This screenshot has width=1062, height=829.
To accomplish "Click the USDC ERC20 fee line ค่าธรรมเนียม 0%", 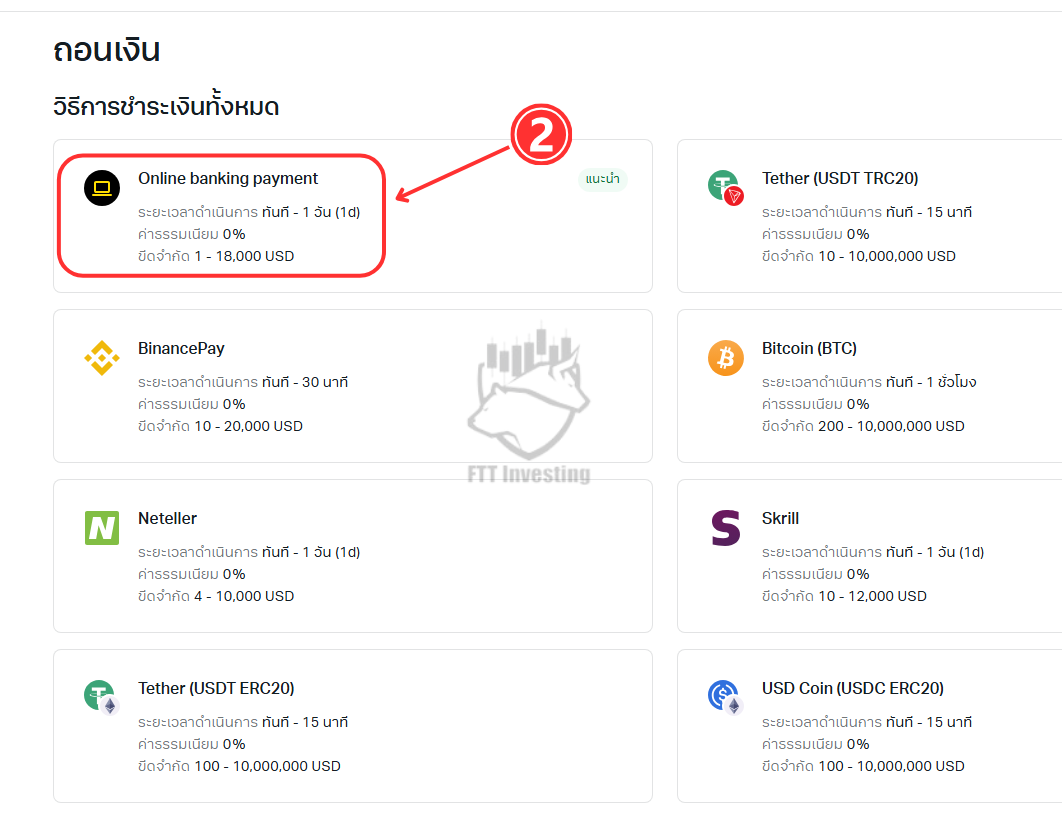I will [815, 744].
